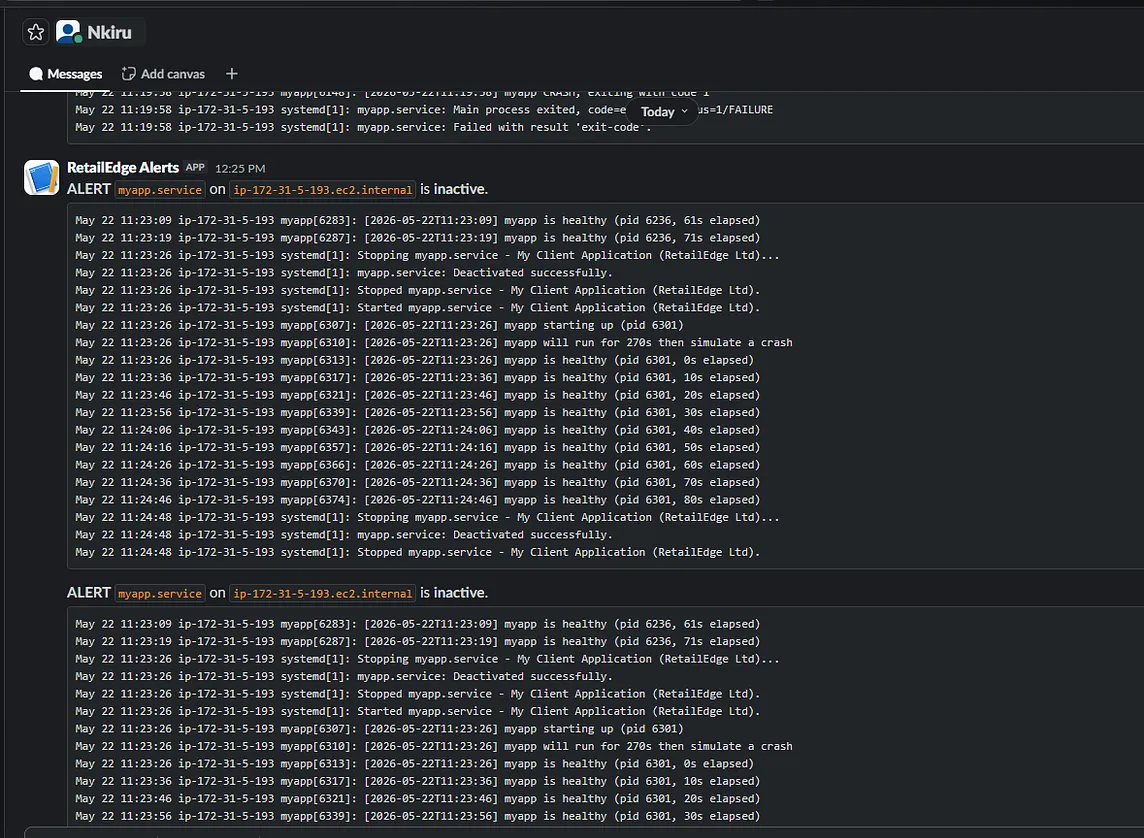The width and height of the screenshot is (1144, 838).
Task: Click the RetailEdge Alerts sender name
Action: pos(123,167)
